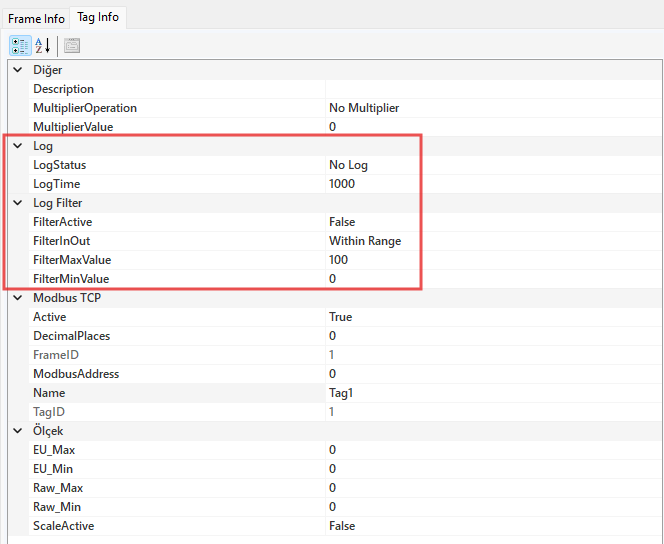Edit the EU_Max value
Image resolution: width=664 pixels, height=544 pixels.
tap(494, 450)
